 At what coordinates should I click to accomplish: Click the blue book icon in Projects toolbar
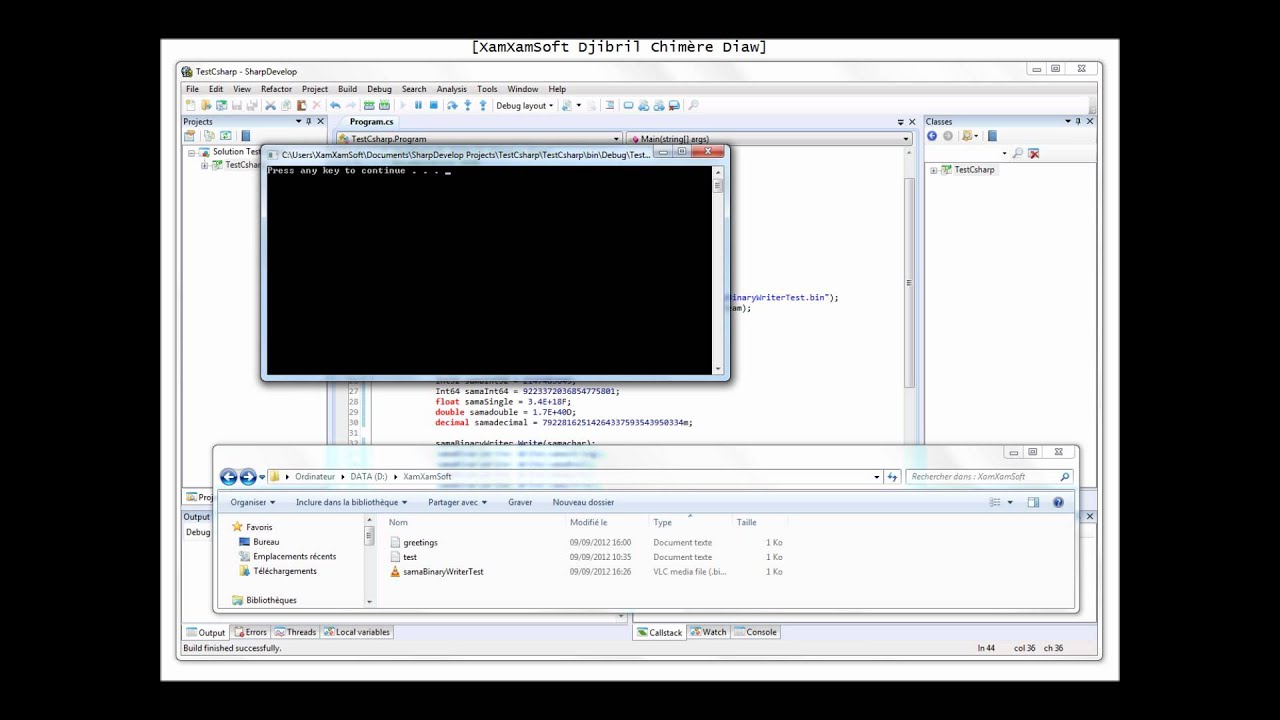(x=246, y=136)
